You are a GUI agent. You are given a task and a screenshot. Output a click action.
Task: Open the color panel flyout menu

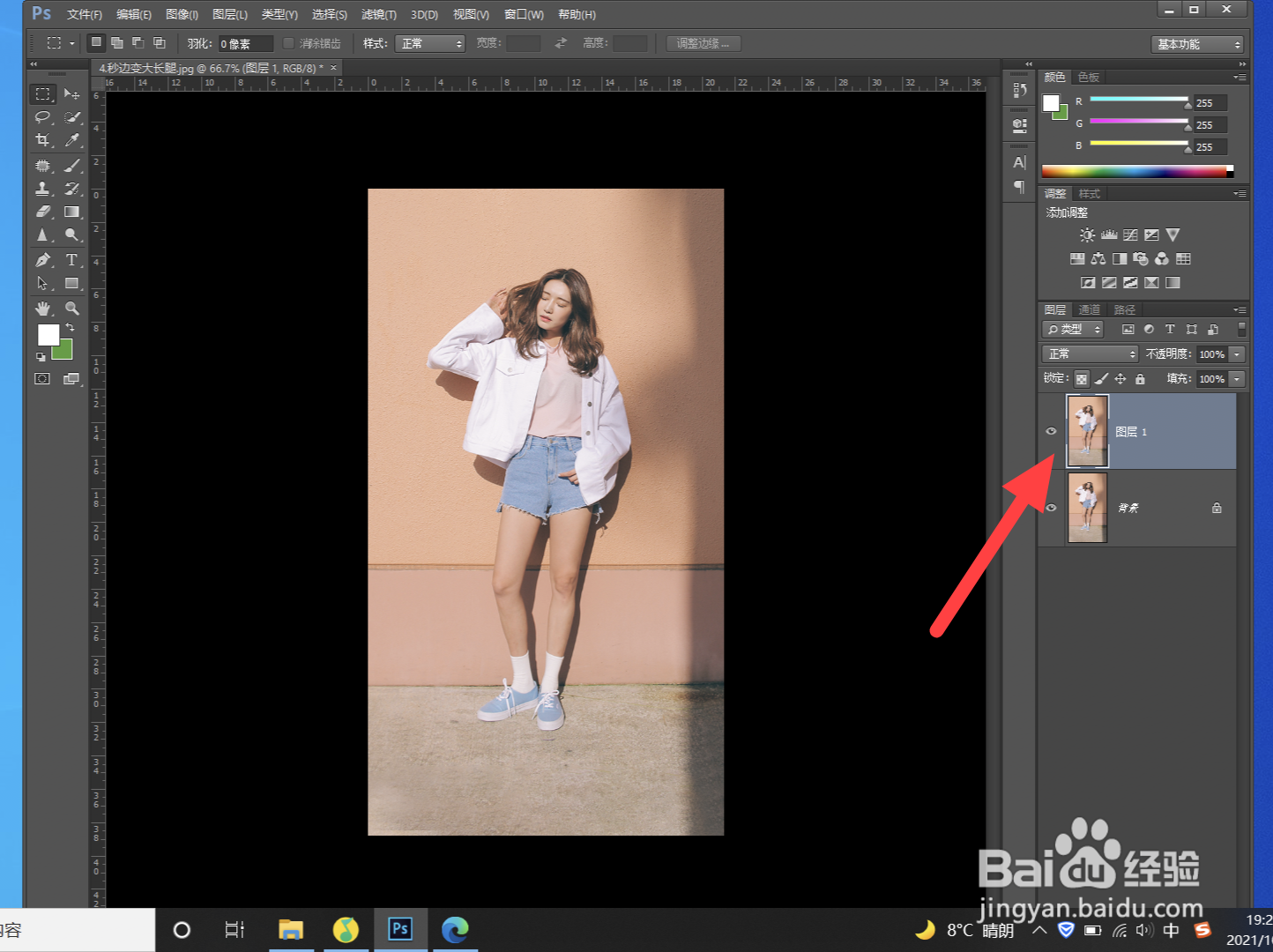(1239, 78)
